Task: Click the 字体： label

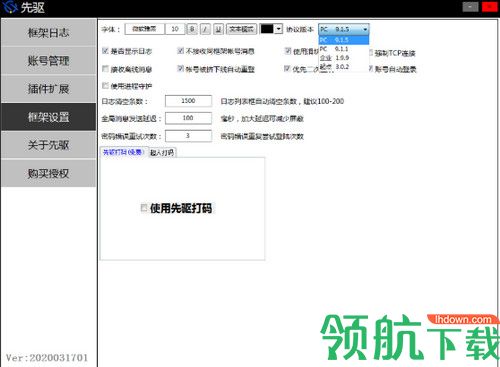Action: [111, 29]
